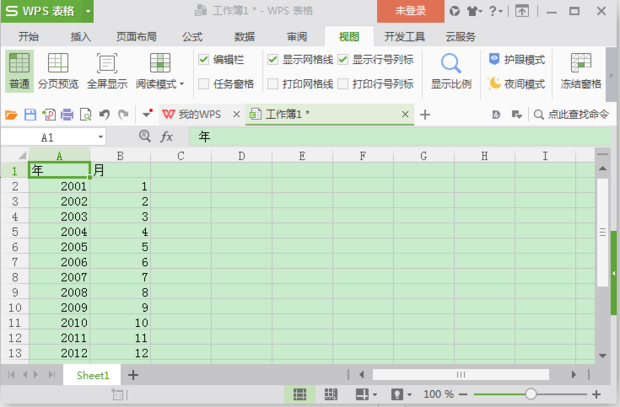This screenshot has height=407, width=620.
Task: Redo the last action
Action: (x=123, y=115)
